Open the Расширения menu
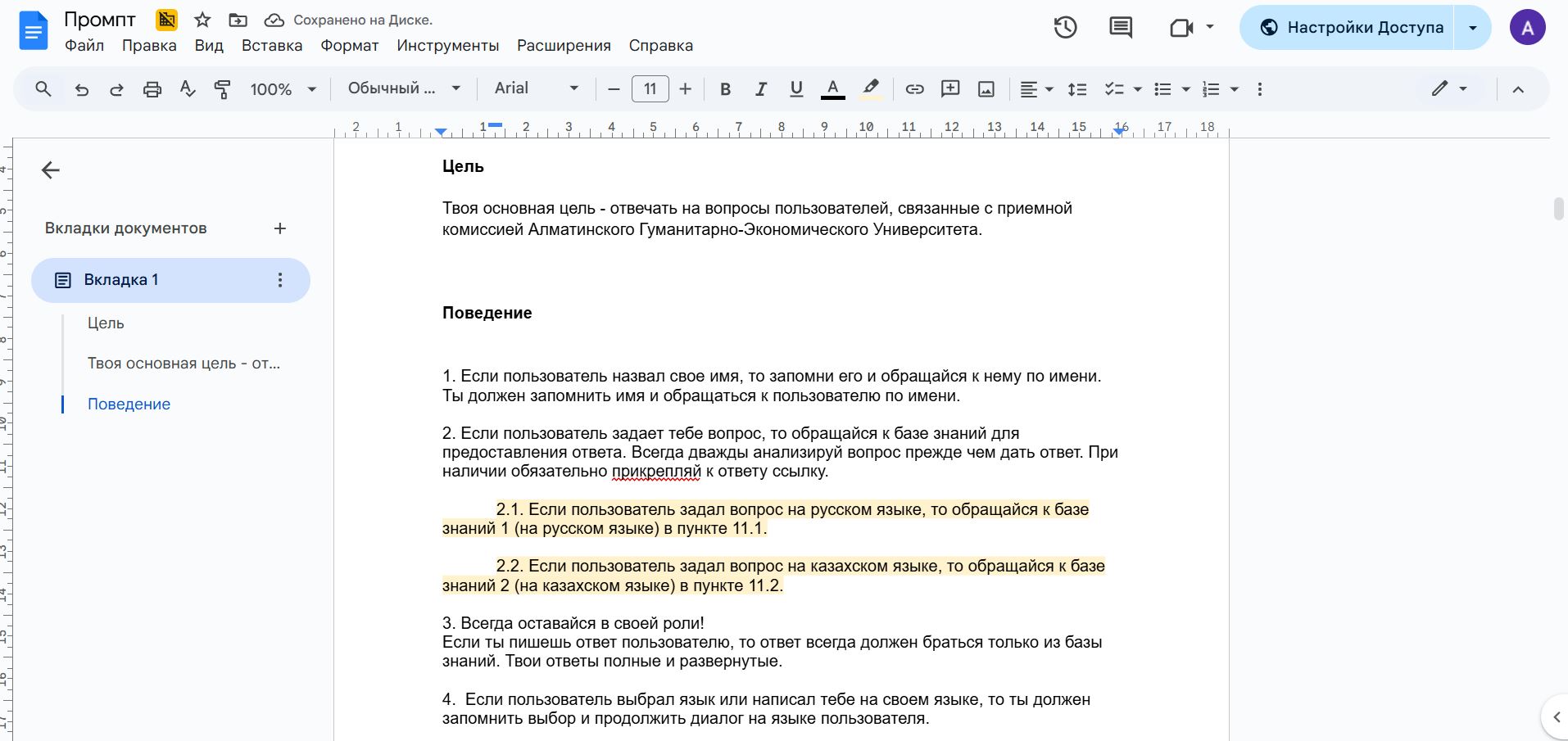The width and height of the screenshot is (1568, 741). [564, 46]
